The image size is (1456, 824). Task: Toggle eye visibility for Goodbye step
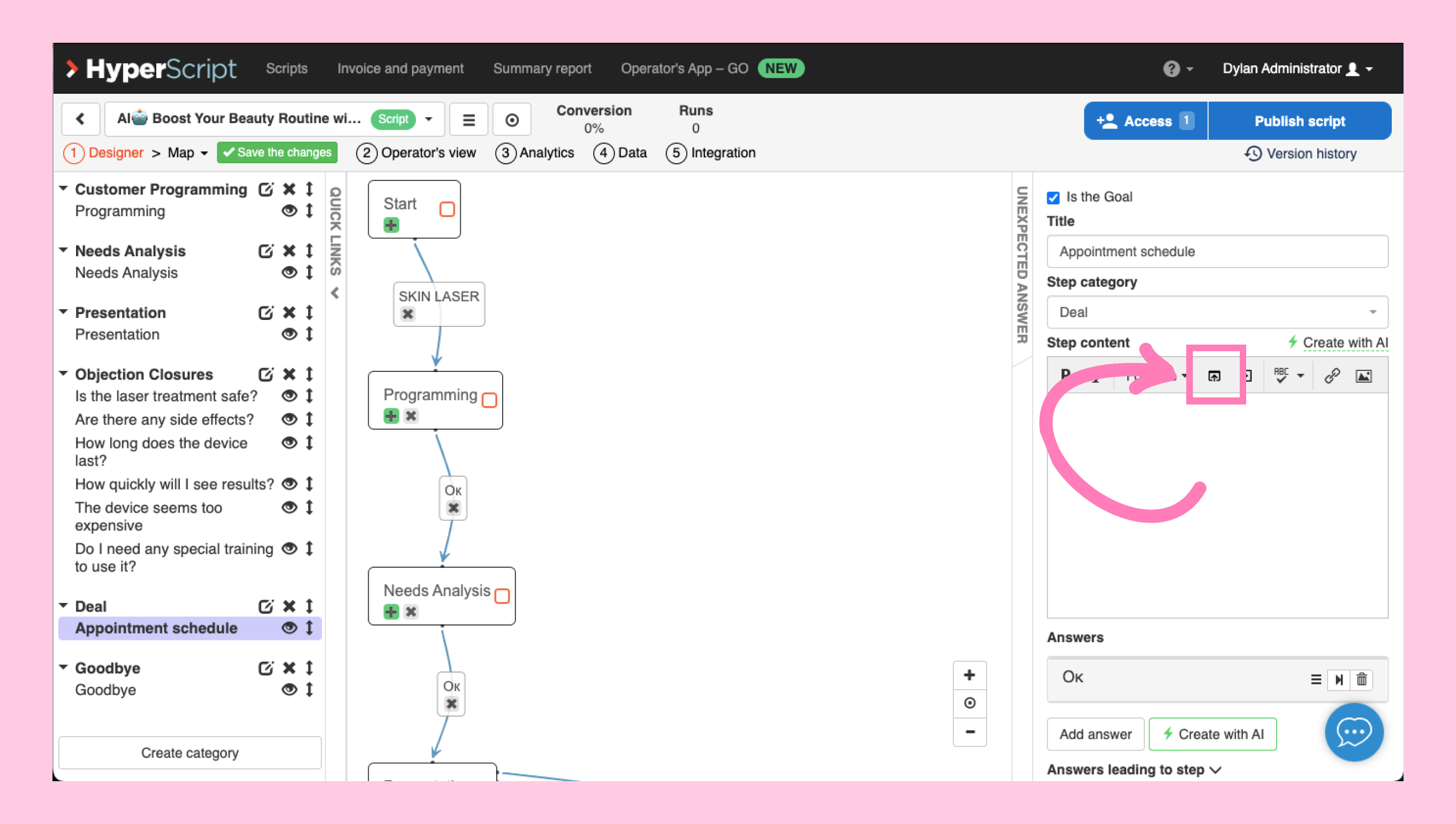pyautogui.click(x=289, y=689)
